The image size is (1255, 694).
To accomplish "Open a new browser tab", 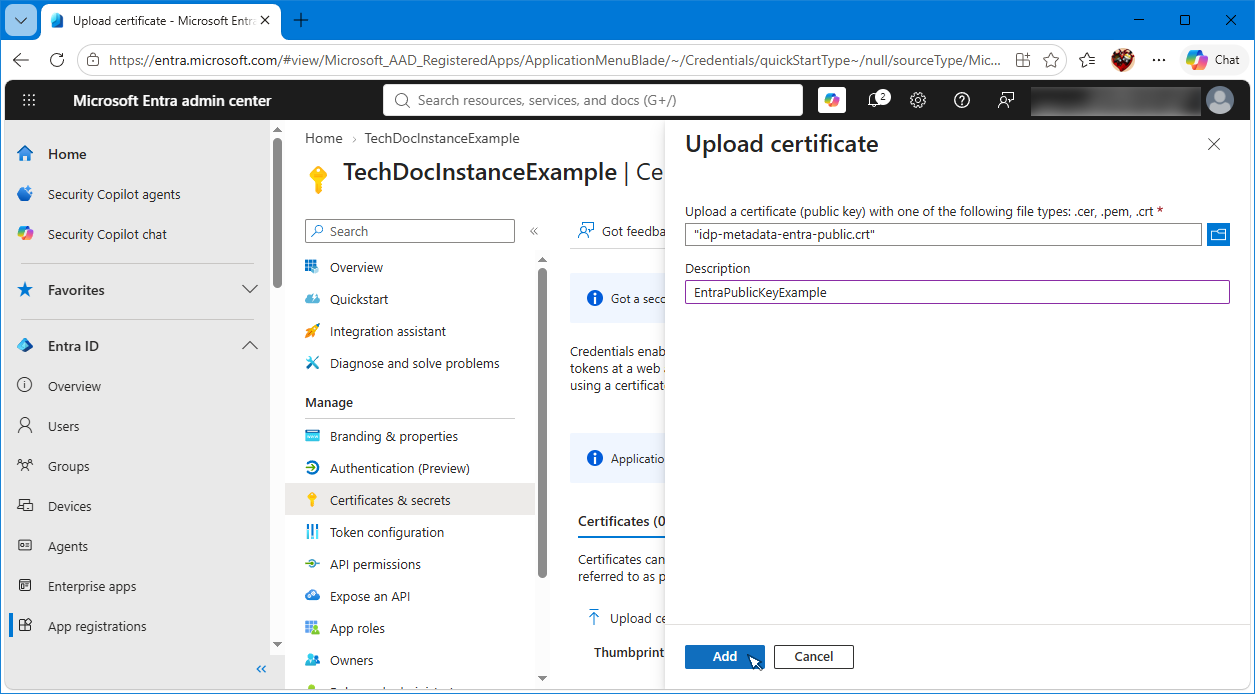I will tap(301, 20).
